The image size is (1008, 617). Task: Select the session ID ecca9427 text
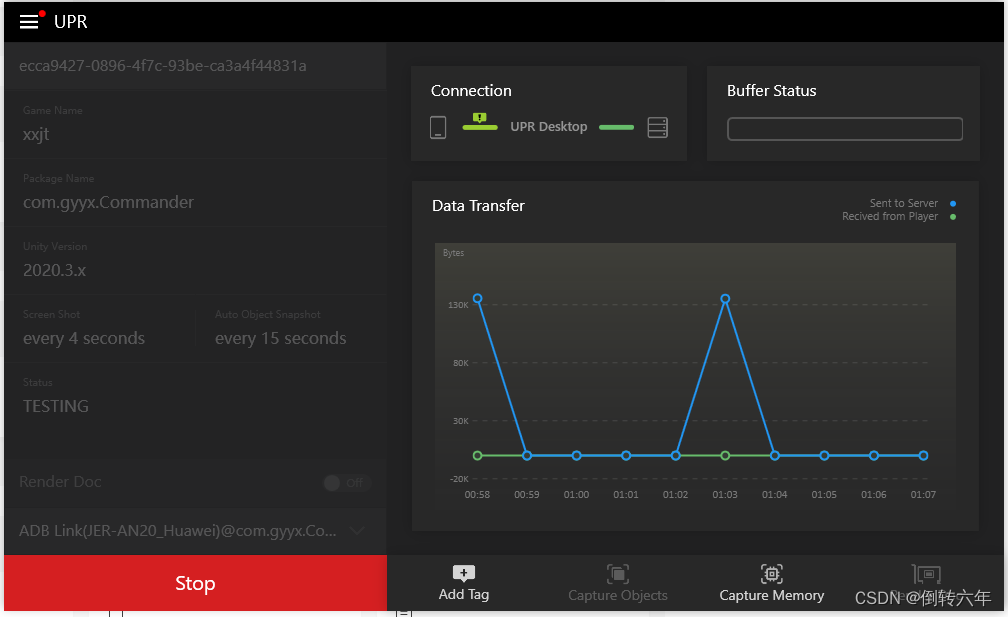pyautogui.click(x=163, y=66)
